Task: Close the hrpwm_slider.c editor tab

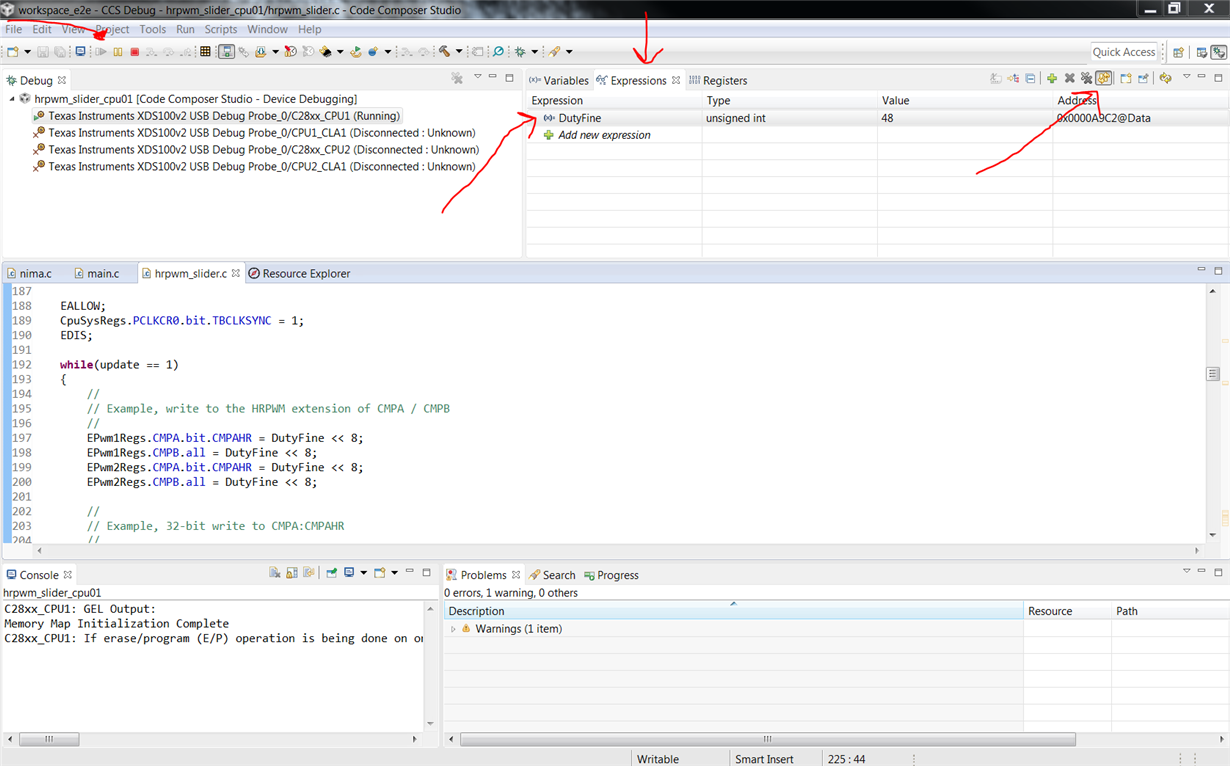Action: pos(236,272)
